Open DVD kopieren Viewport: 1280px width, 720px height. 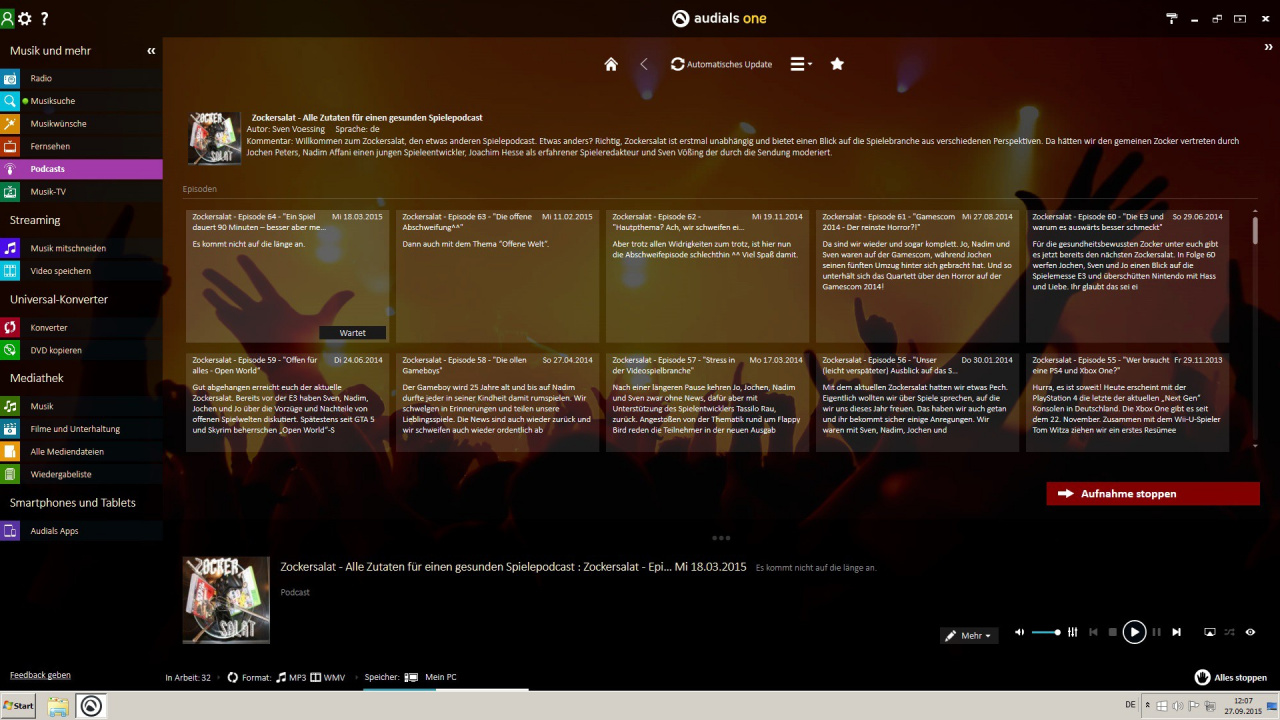tap(81, 350)
